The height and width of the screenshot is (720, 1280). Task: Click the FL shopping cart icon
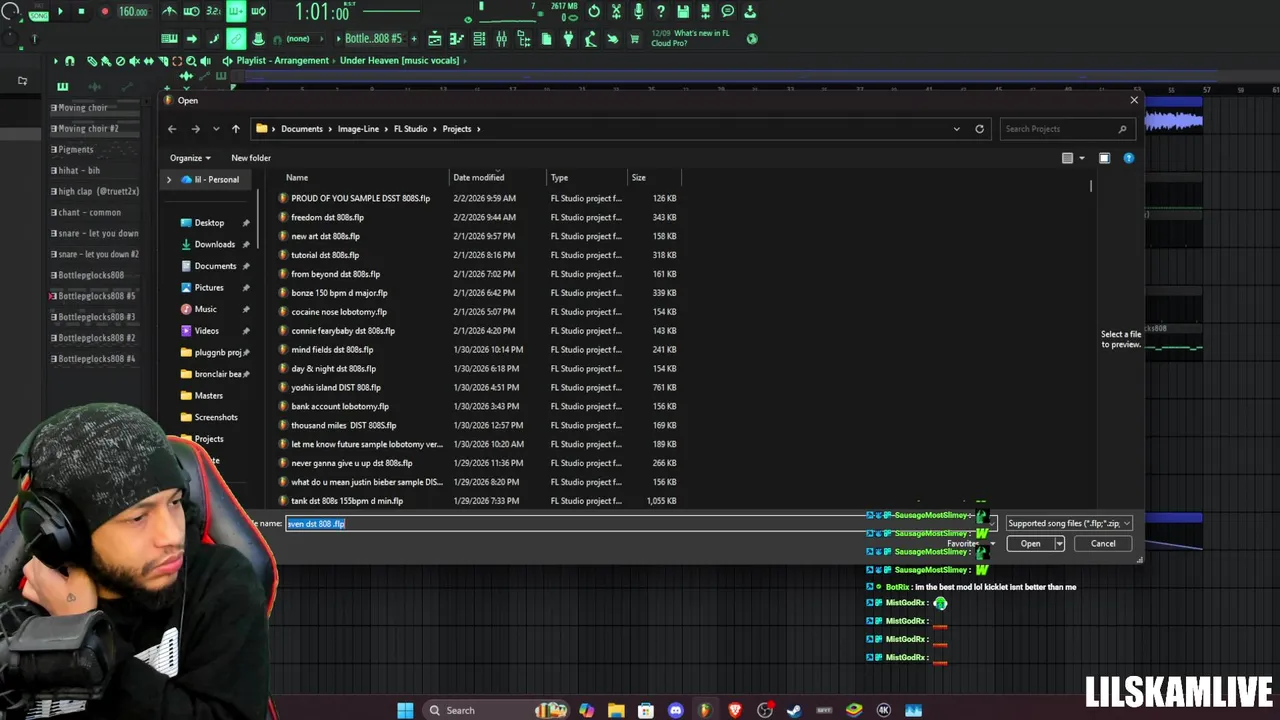[x=634, y=39]
